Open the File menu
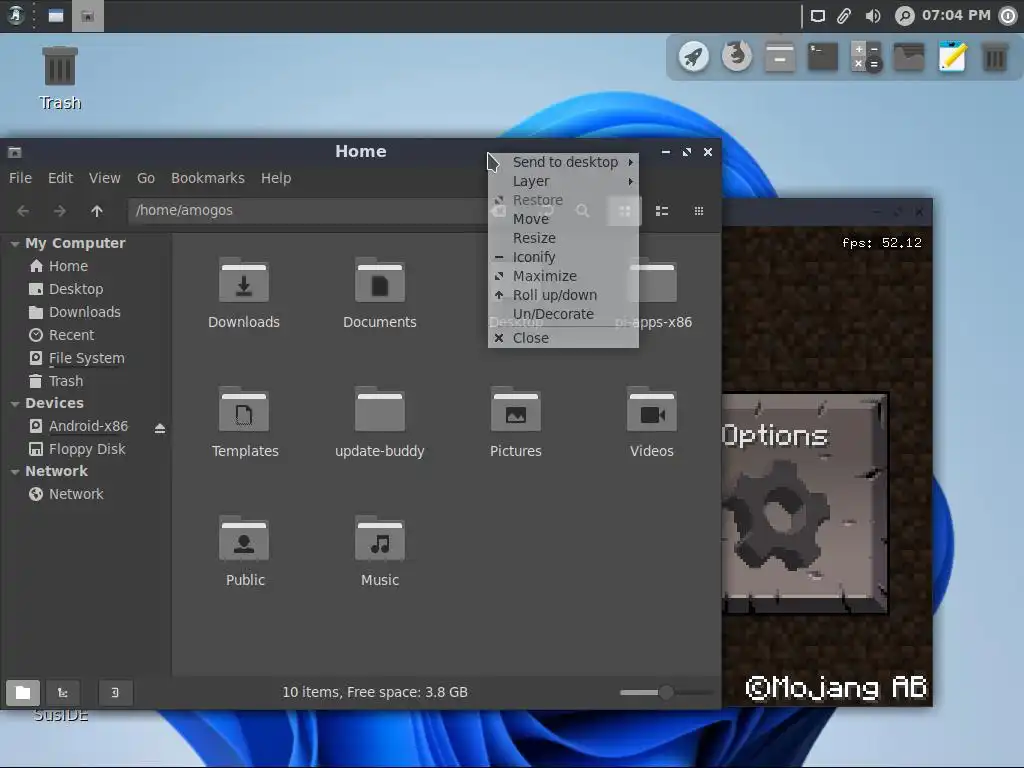The height and width of the screenshot is (768, 1024). tap(20, 178)
